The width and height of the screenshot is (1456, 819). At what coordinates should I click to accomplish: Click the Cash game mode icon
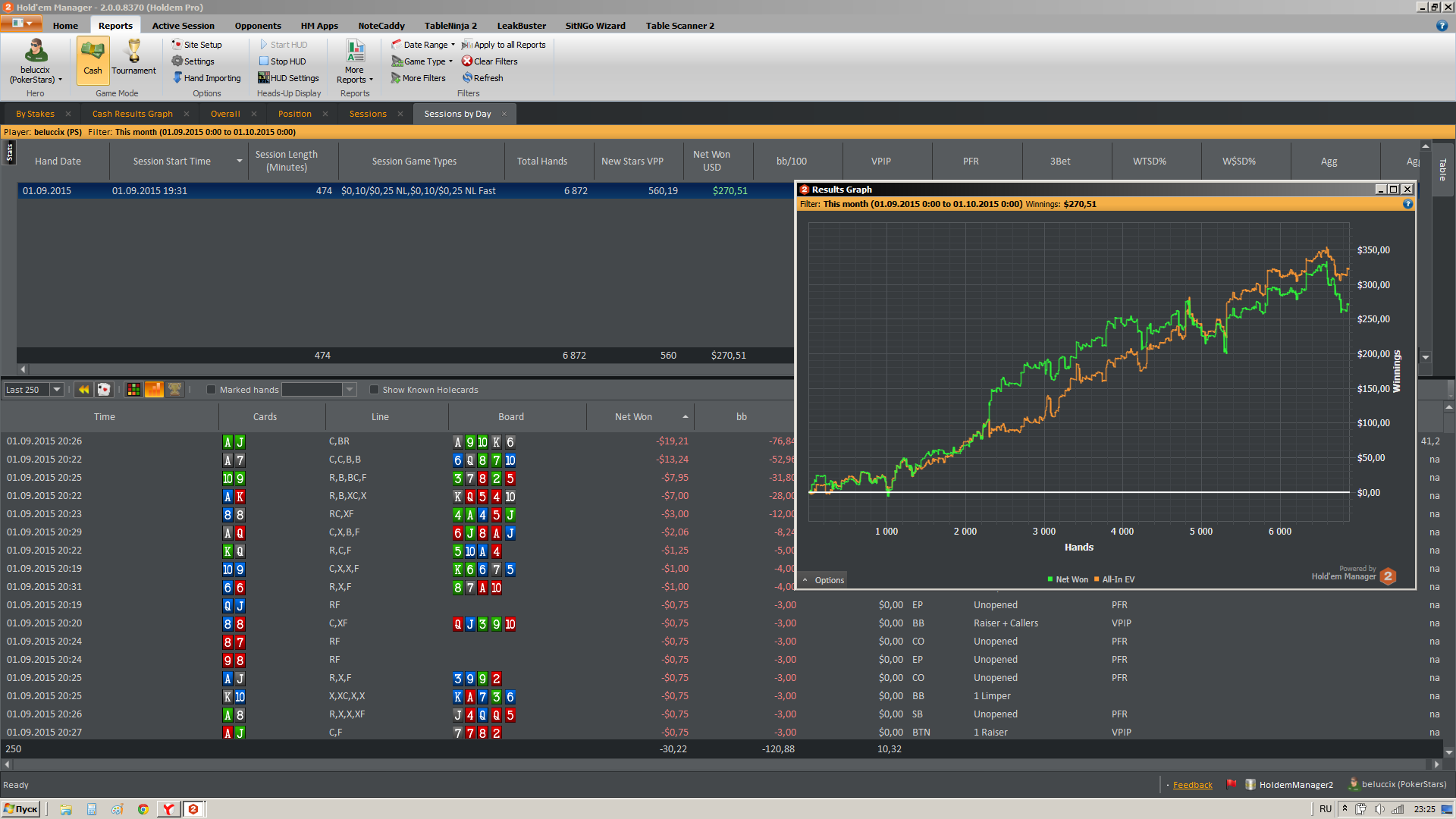[x=93, y=58]
